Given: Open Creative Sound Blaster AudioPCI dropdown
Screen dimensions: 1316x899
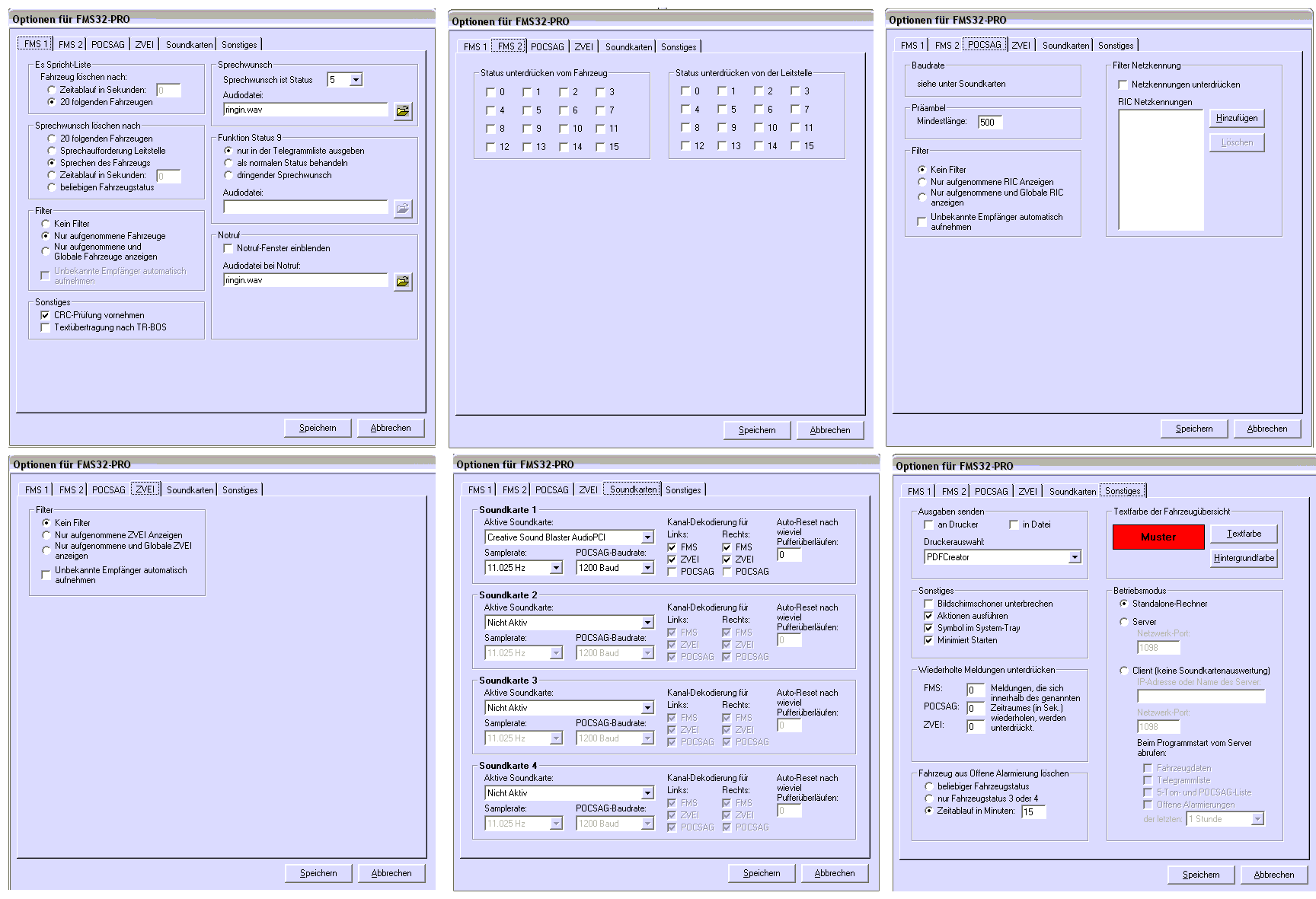Looking at the screenshot, I should tap(647, 537).
